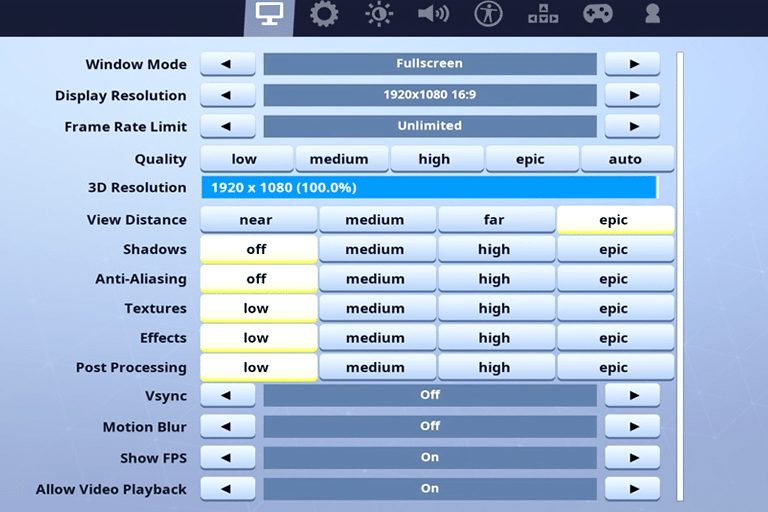This screenshot has height=512, width=768.
Task: Set Textures to medium
Action: tap(378, 308)
